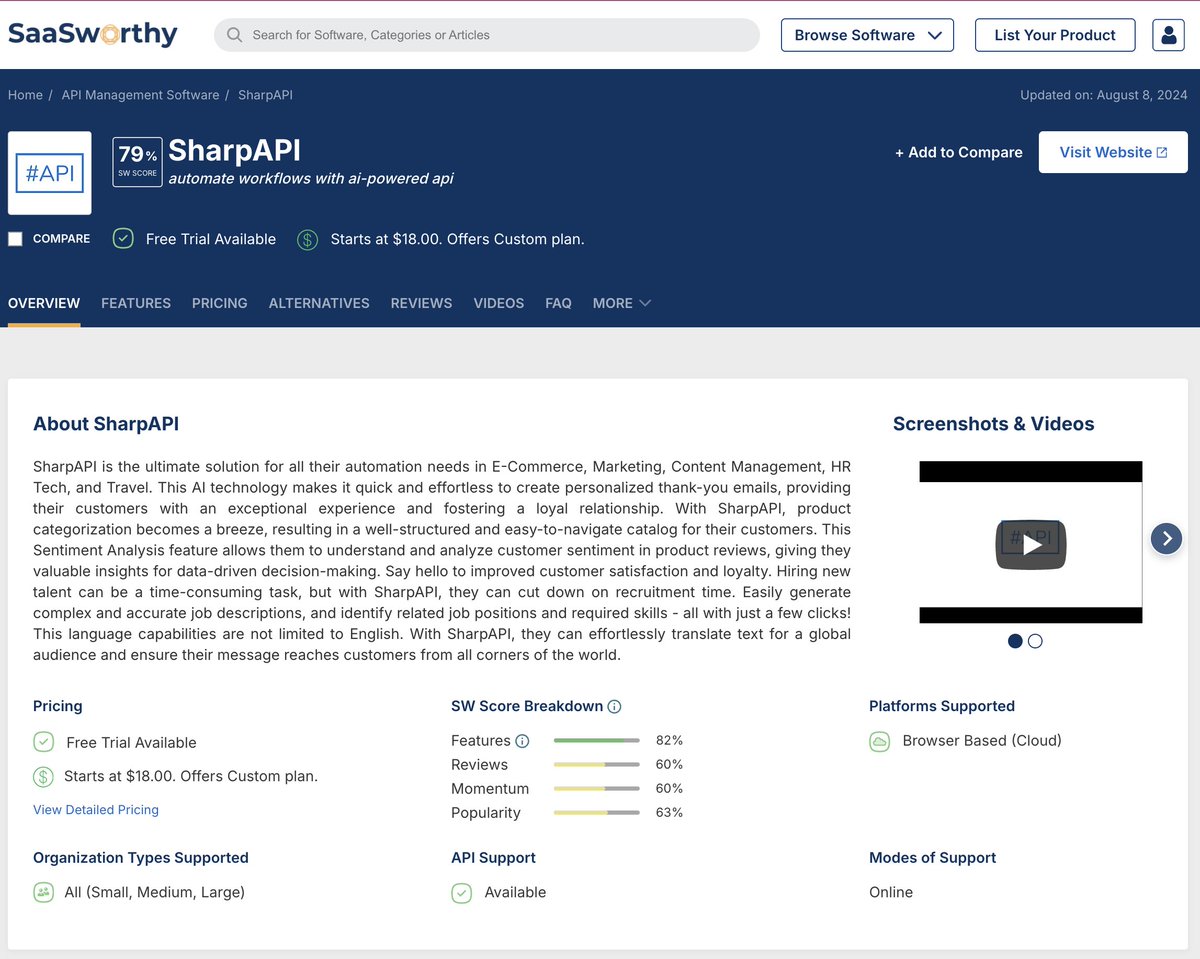Click Pricing section dollar icon
The image size is (1200, 959).
point(43,776)
